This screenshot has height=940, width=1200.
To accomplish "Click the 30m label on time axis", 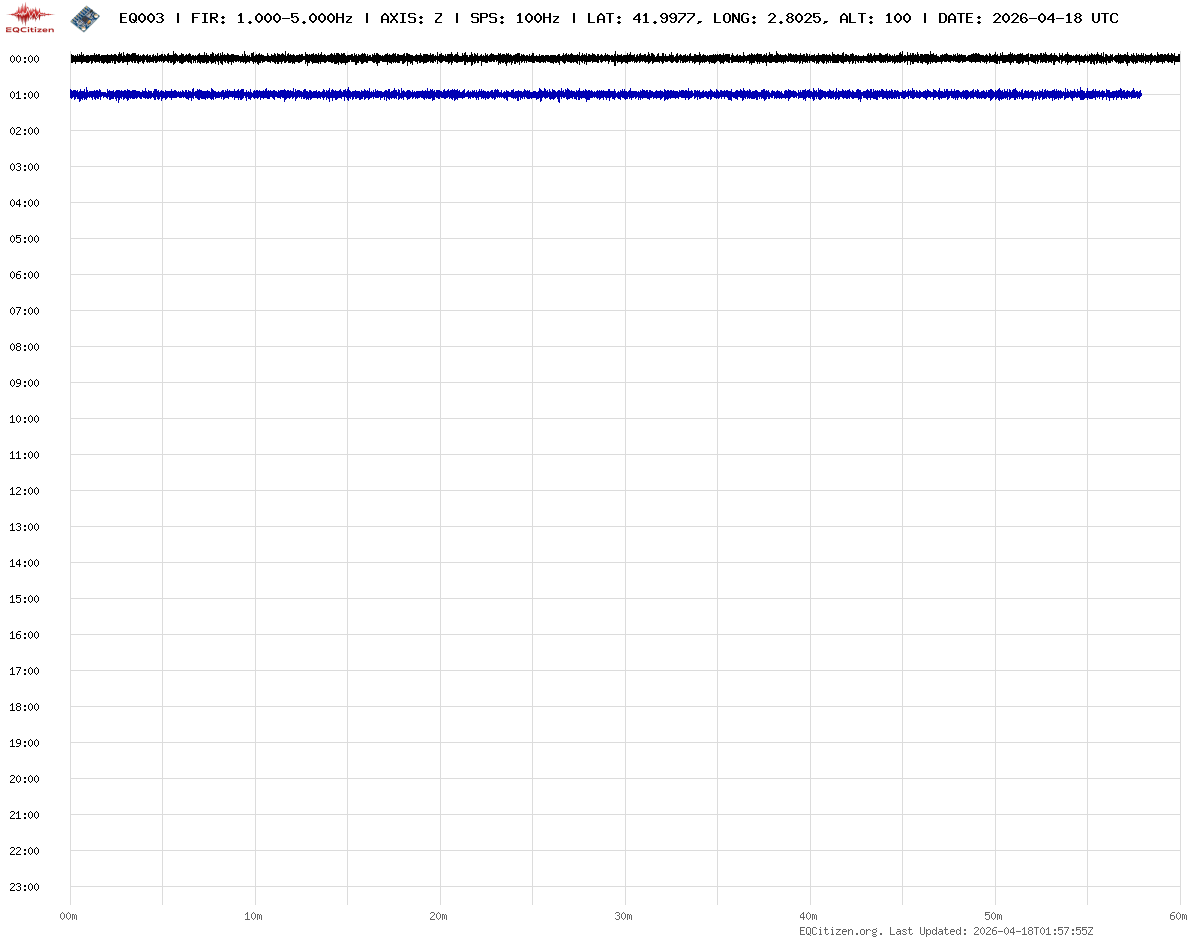I will 623,916.
